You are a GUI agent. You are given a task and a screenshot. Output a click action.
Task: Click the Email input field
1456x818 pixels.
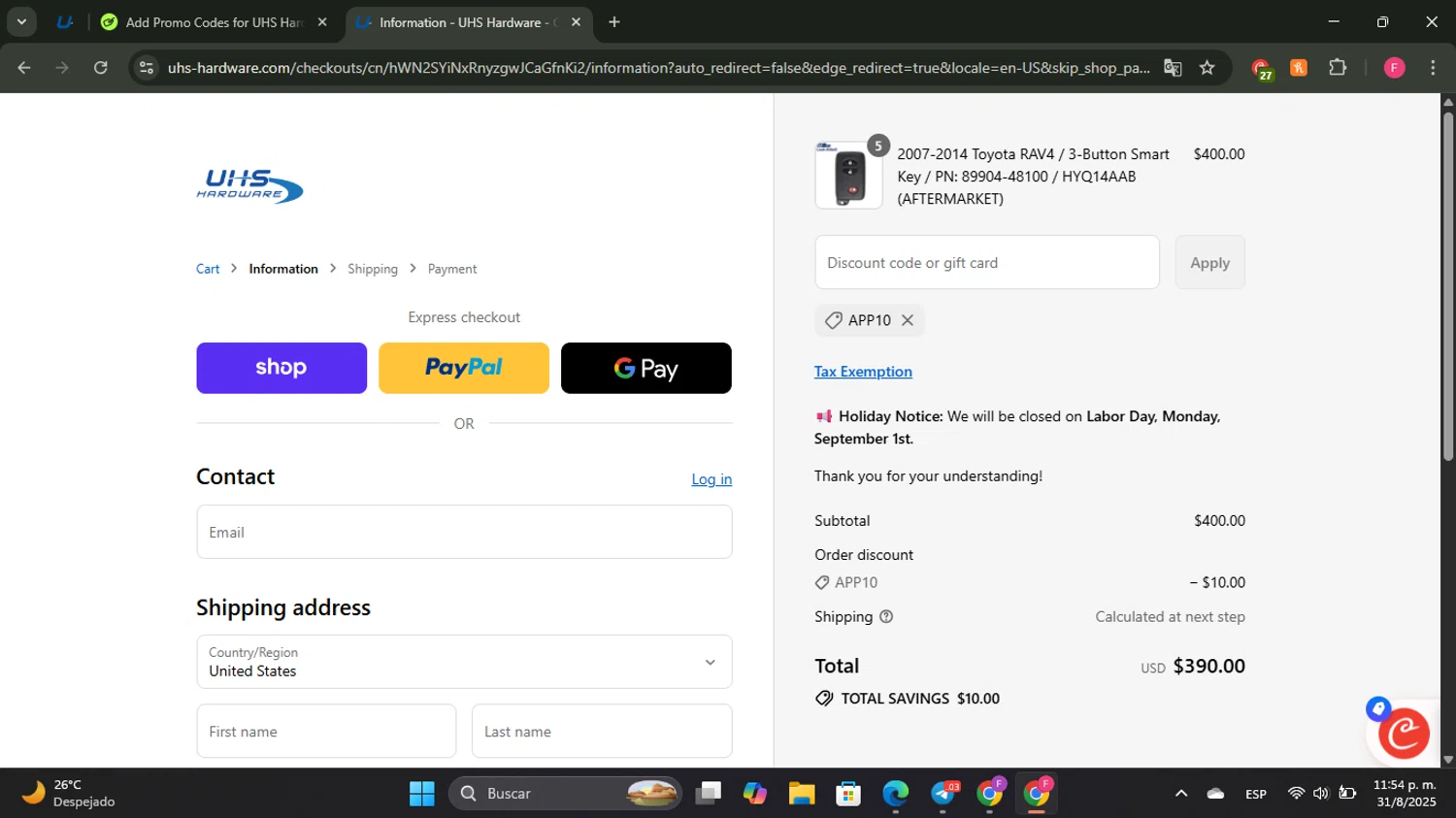click(x=464, y=532)
